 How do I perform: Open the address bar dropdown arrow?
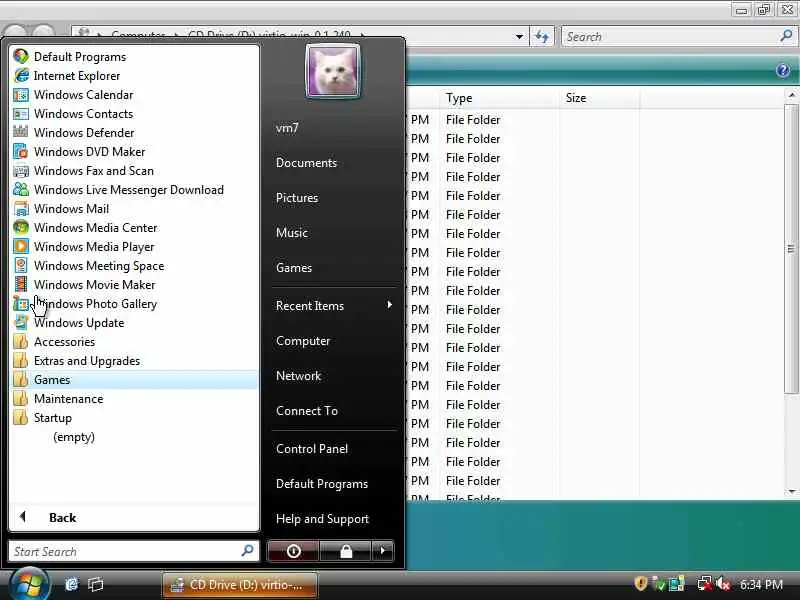click(519, 37)
